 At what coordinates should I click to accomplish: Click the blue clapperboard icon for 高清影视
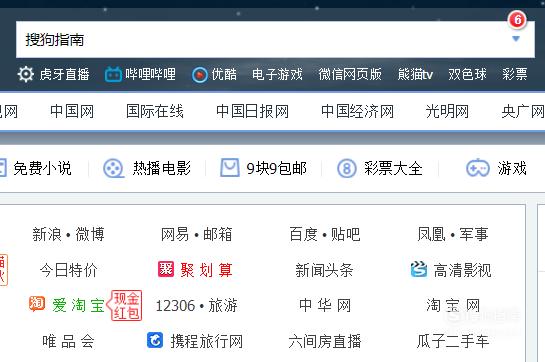click(419, 269)
